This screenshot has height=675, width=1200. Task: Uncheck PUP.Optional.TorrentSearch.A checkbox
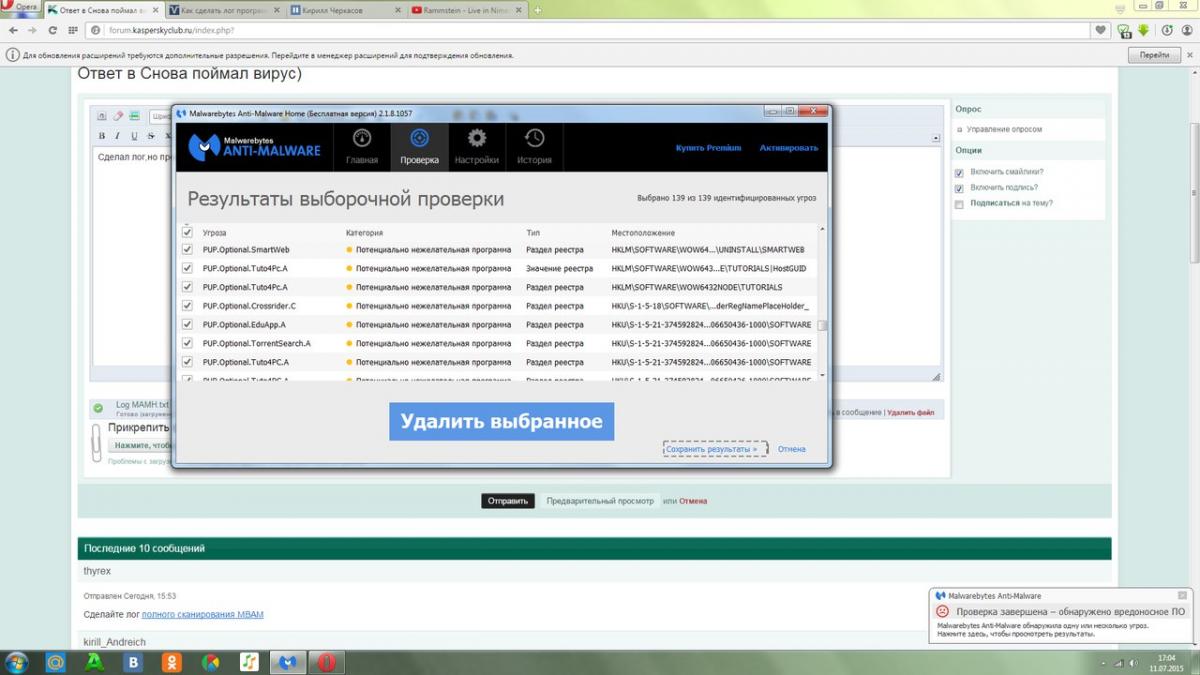click(x=187, y=343)
